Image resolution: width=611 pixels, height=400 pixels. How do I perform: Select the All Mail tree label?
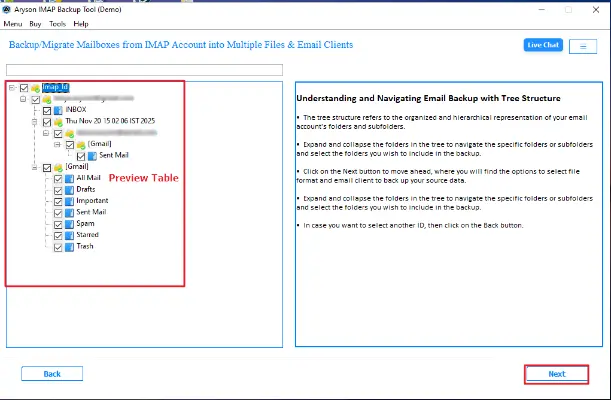pyautogui.click(x=88, y=178)
